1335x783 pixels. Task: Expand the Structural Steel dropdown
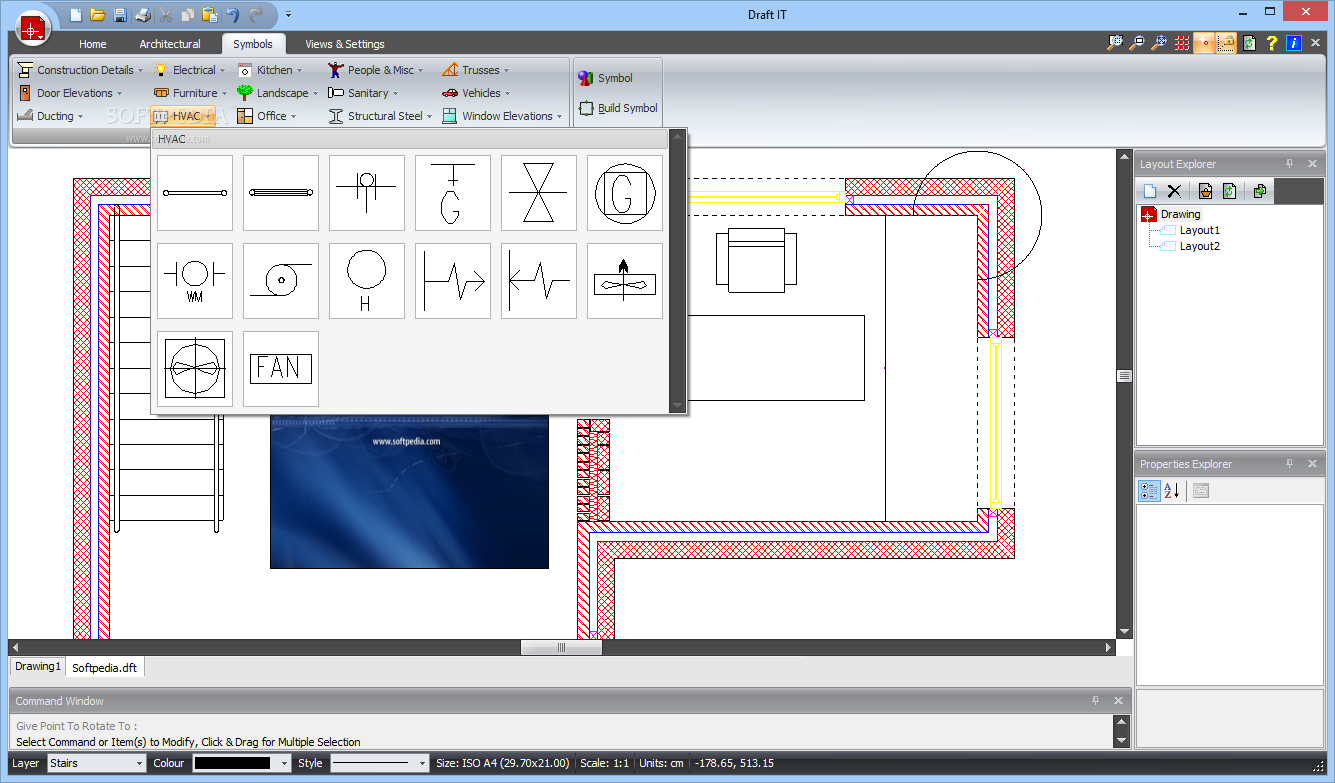coord(380,116)
